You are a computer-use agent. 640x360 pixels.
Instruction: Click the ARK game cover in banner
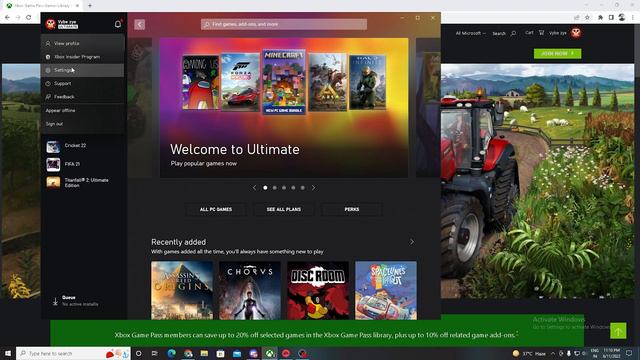[327, 82]
